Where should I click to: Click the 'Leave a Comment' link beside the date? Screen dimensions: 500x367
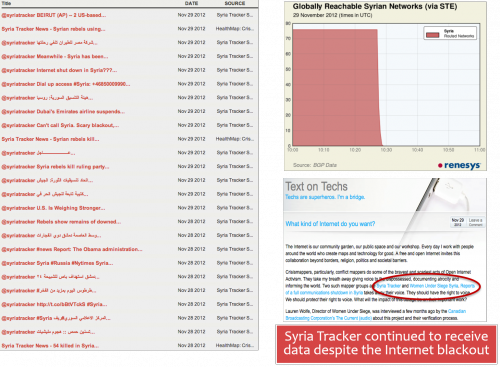475,222
